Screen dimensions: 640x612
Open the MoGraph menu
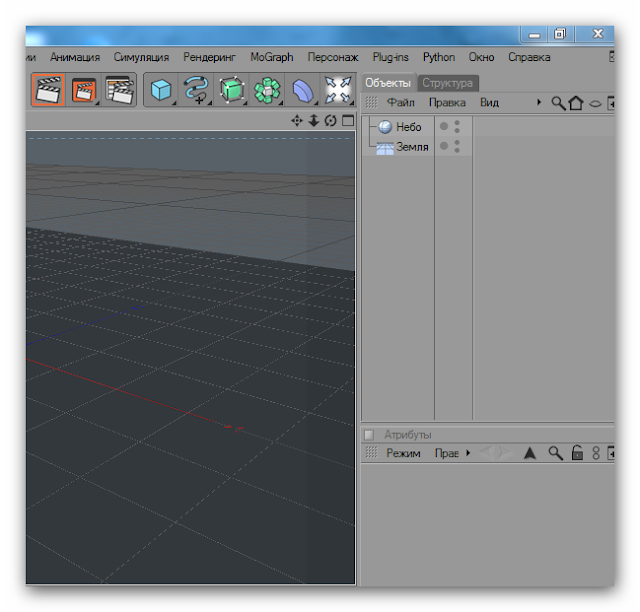[x=272, y=57]
